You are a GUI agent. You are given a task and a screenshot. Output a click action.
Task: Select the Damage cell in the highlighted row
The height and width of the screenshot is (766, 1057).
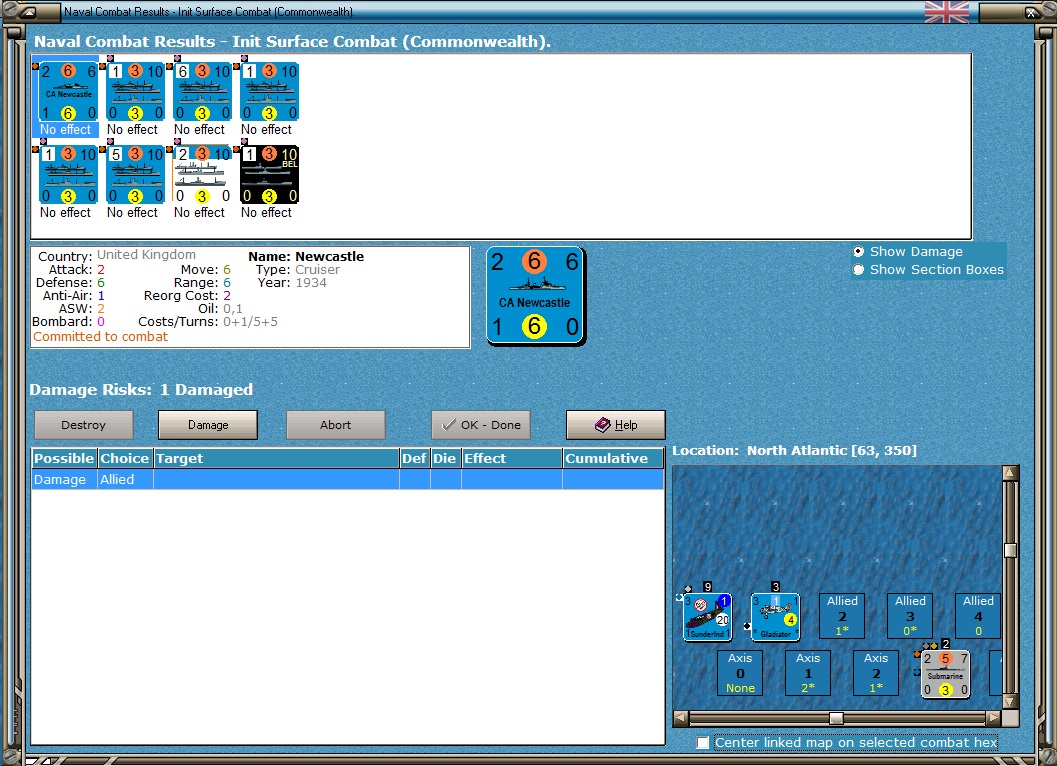(64, 479)
